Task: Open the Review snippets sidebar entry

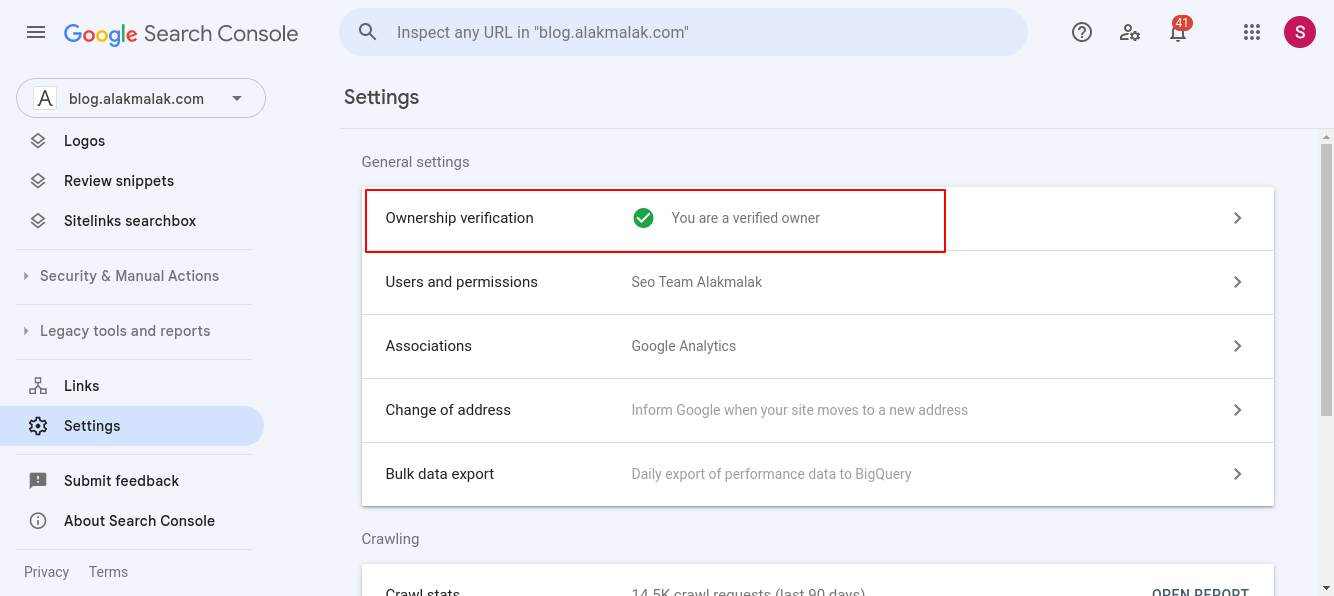Action: pos(116,180)
